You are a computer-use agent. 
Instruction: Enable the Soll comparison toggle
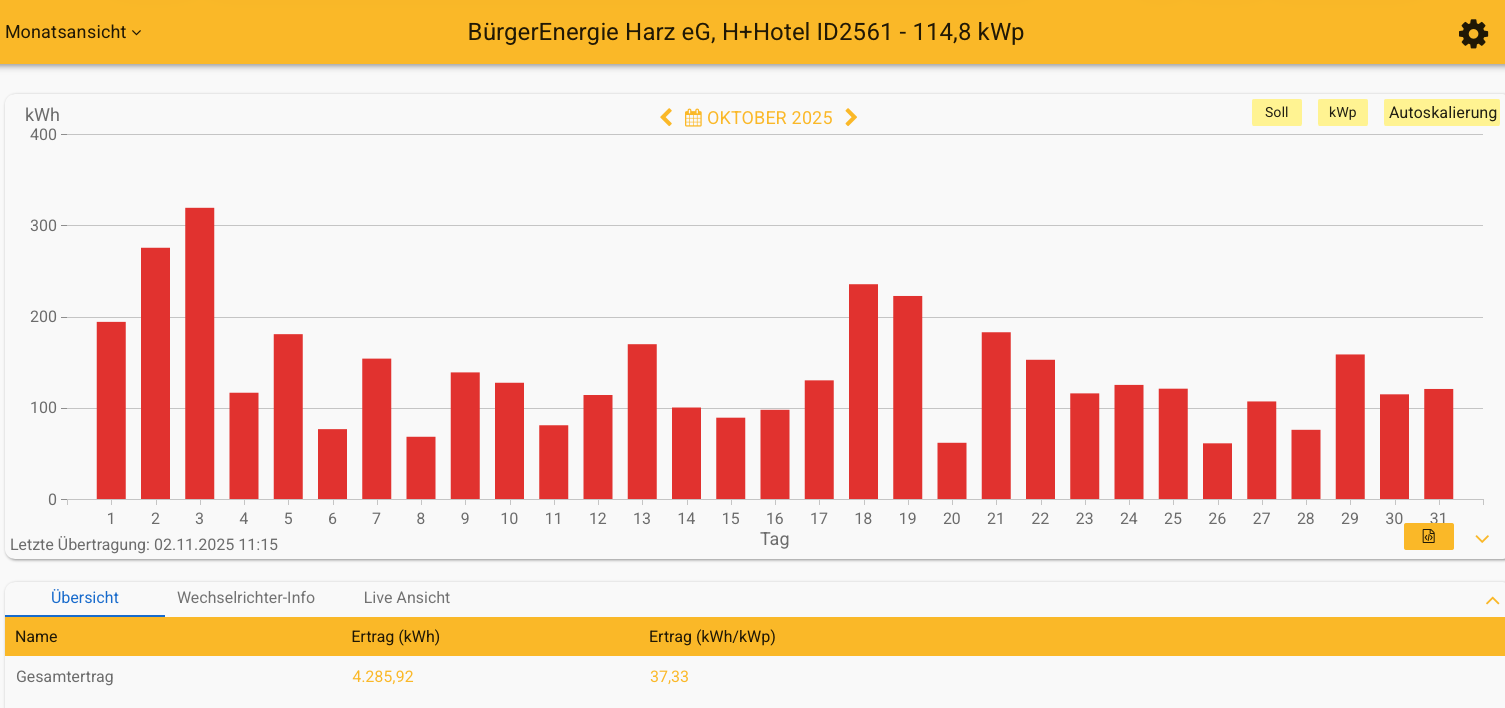point(1276,112)
